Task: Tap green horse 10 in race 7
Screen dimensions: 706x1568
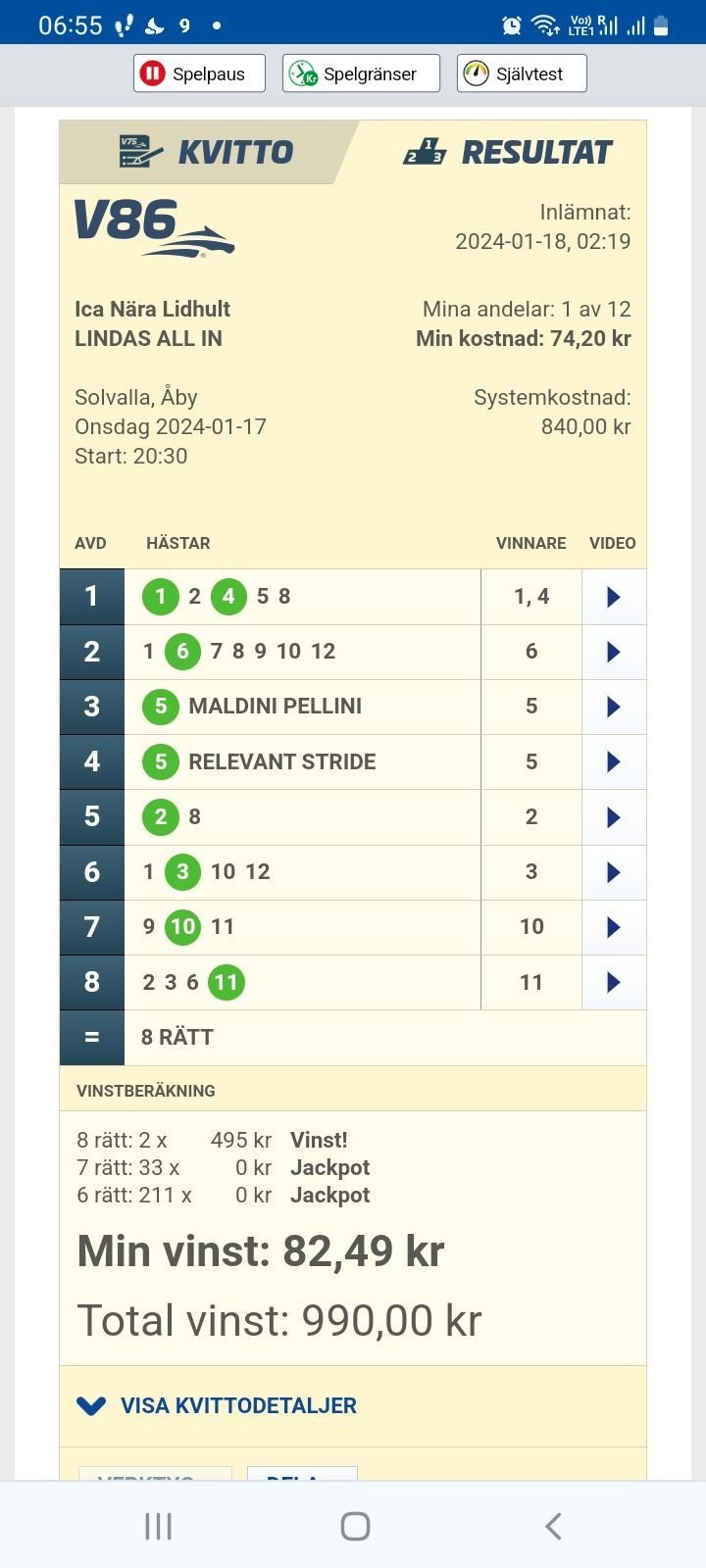Action: (182, 926)
